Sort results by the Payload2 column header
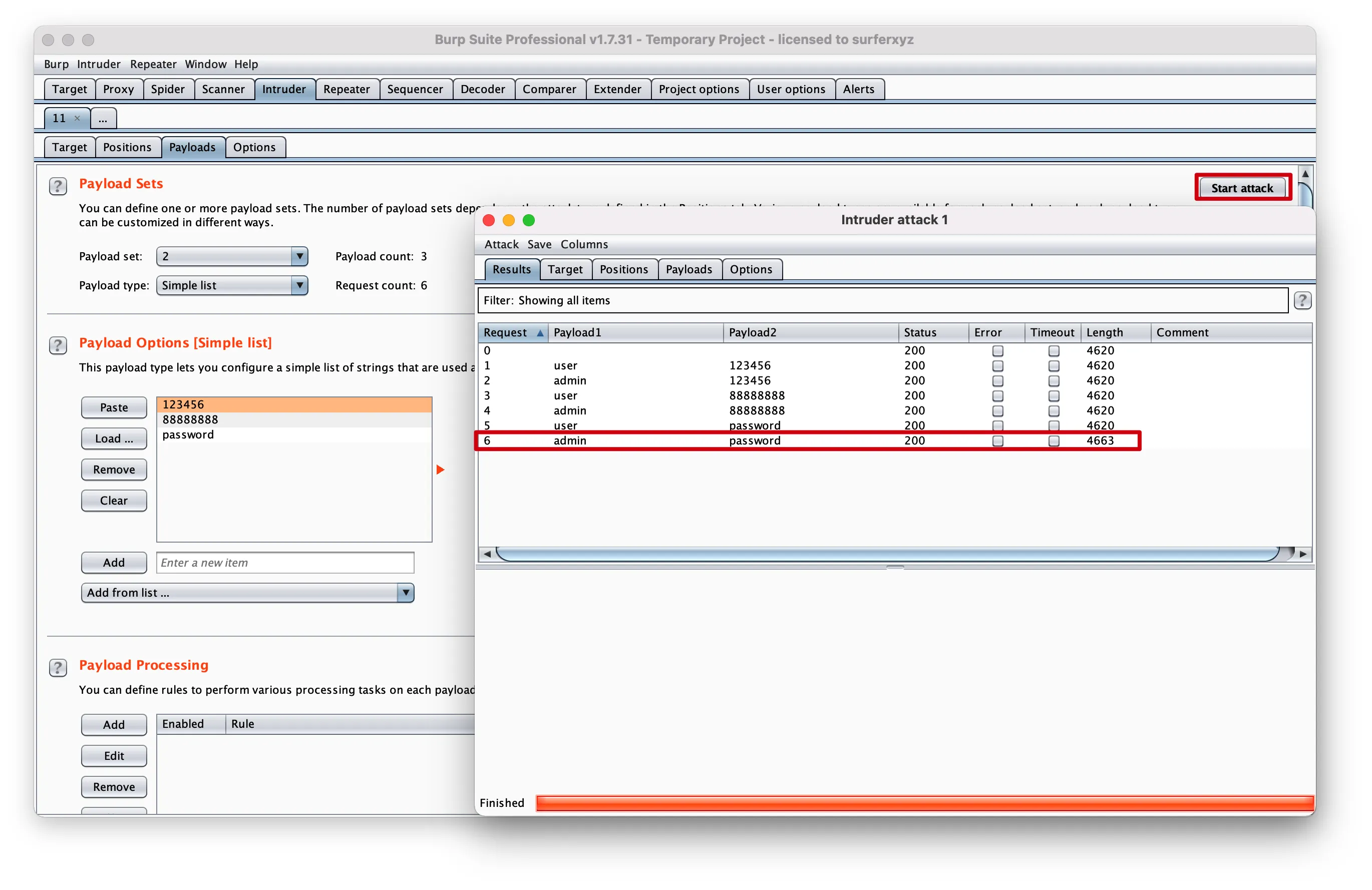 click(811, 332)
